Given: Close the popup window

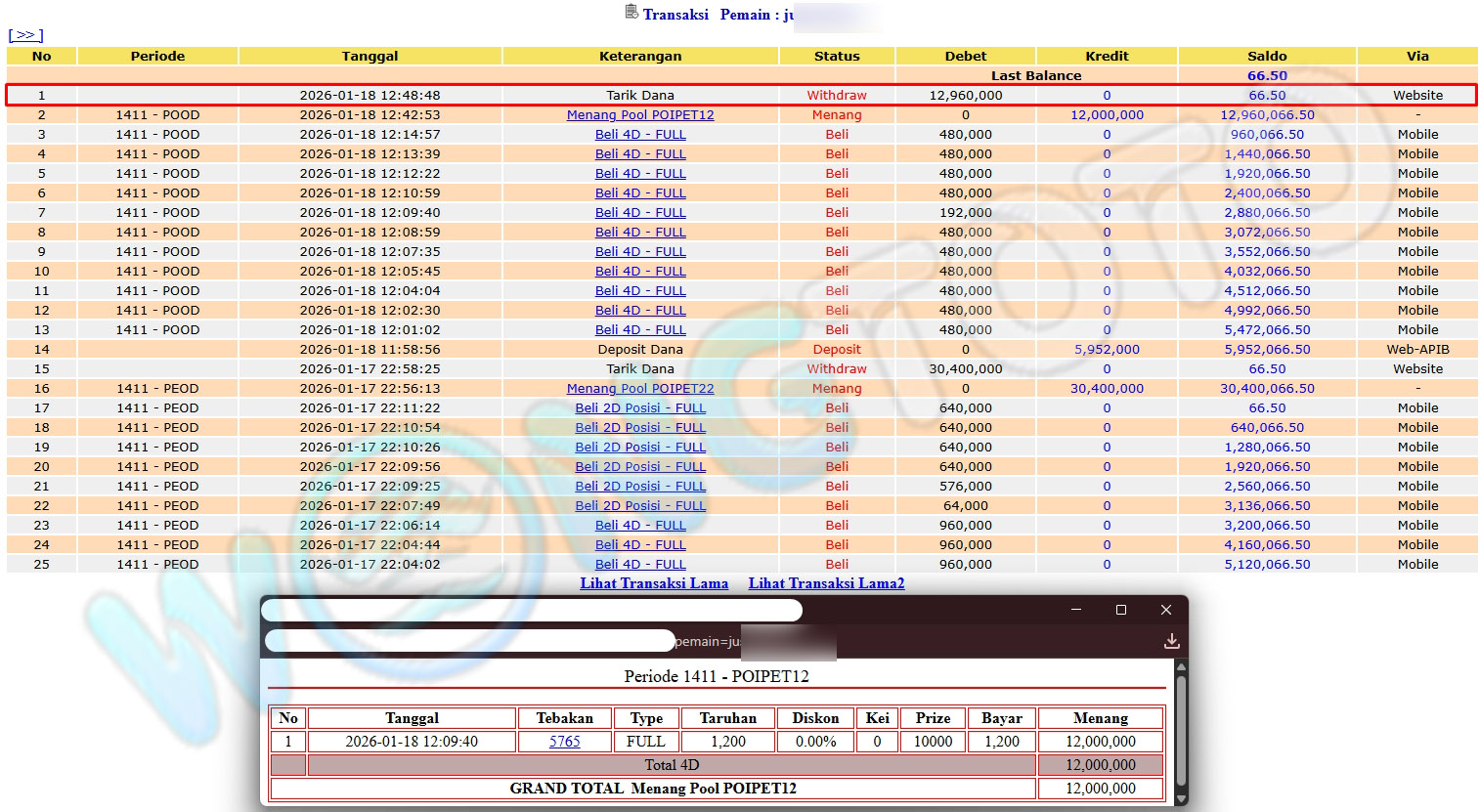Looking at the screenshot, I should 1165,610.
